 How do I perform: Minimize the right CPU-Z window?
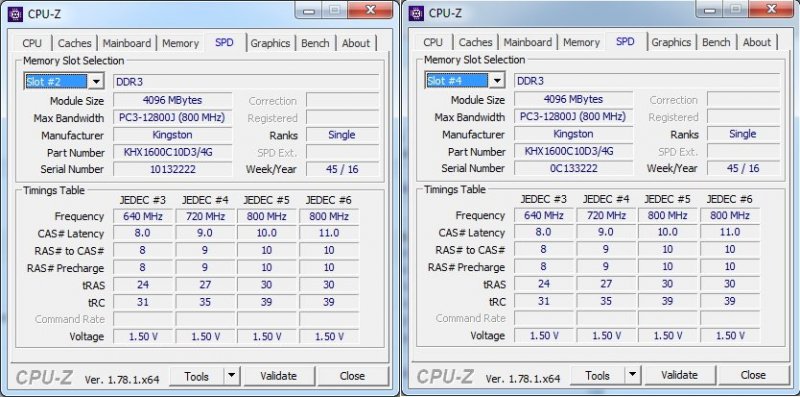click(x=710, y=10)
